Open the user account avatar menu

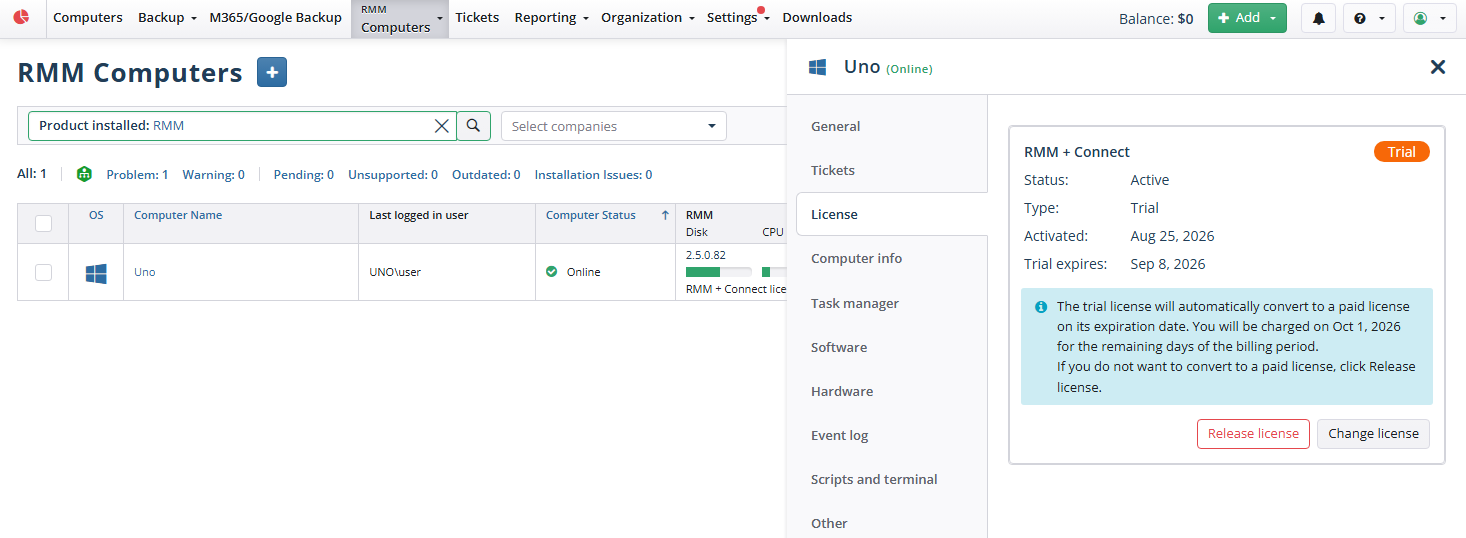point(1430,18)
